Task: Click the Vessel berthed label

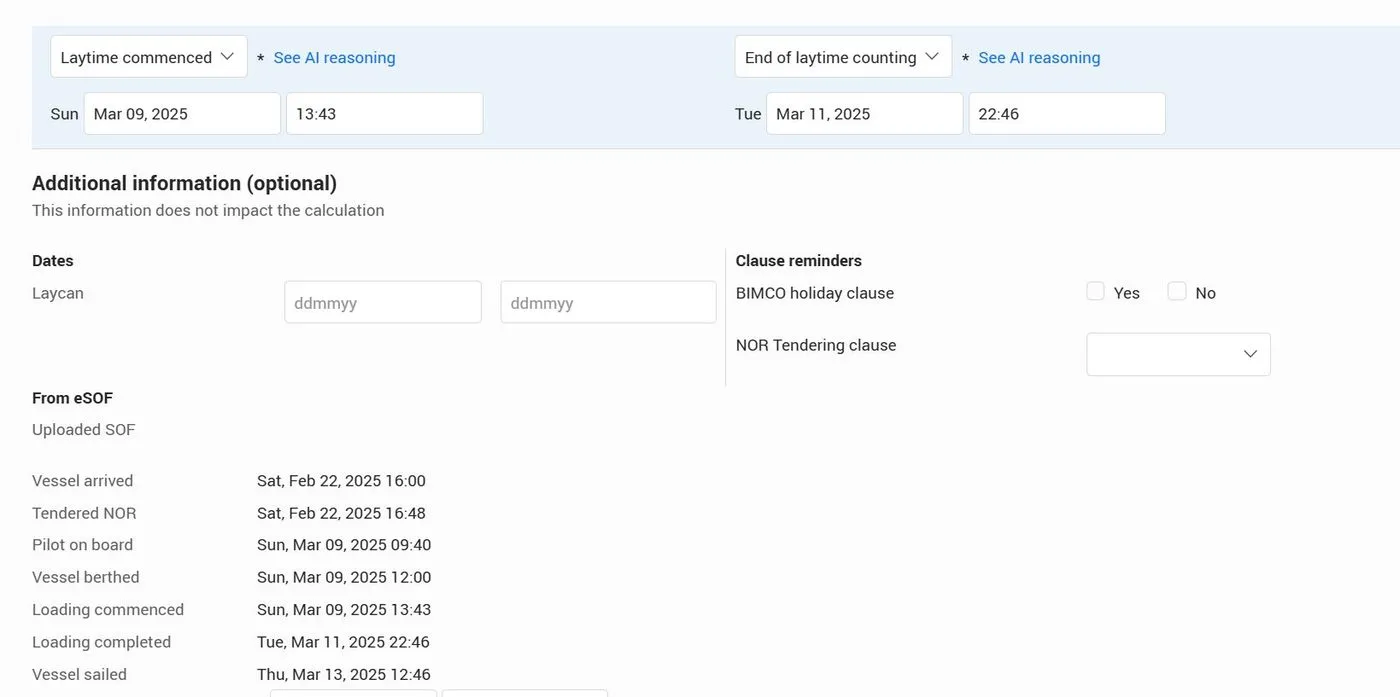Action: (86, 577)
